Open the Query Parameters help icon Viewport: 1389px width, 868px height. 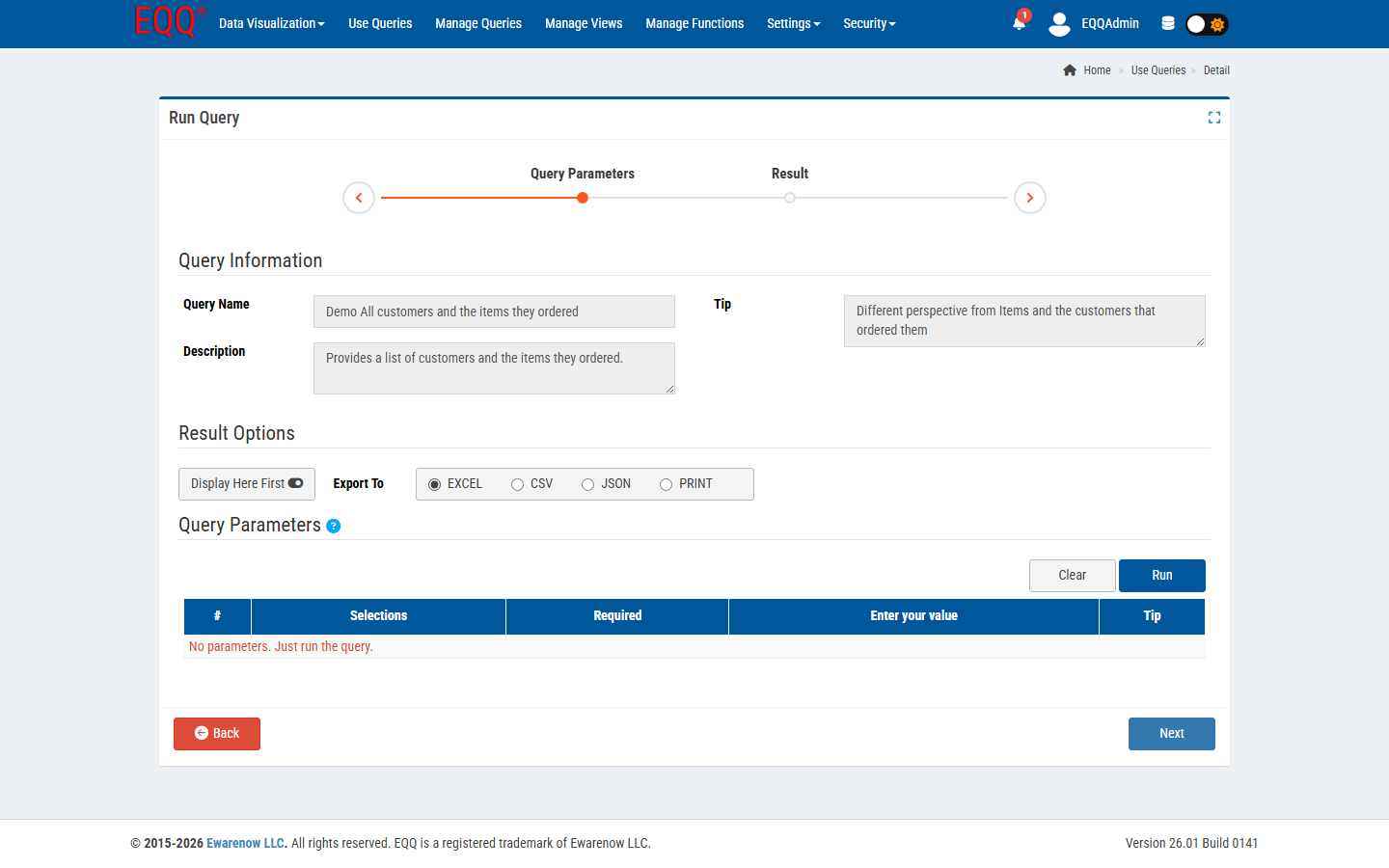pyautogui.click(x=333, y=526)
